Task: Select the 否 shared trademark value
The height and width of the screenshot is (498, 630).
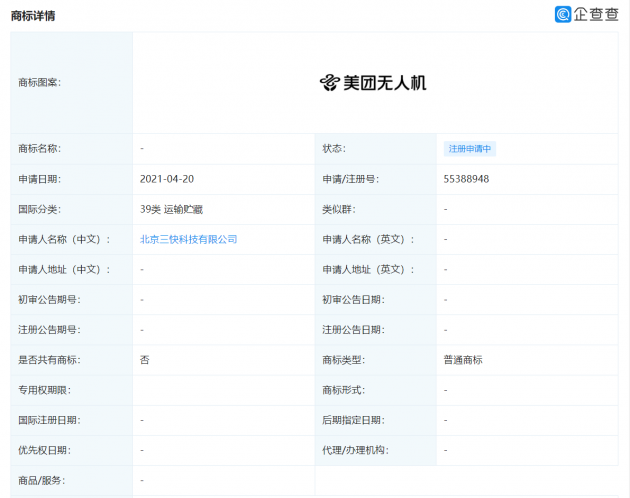Action: click(x=145, y=360)
